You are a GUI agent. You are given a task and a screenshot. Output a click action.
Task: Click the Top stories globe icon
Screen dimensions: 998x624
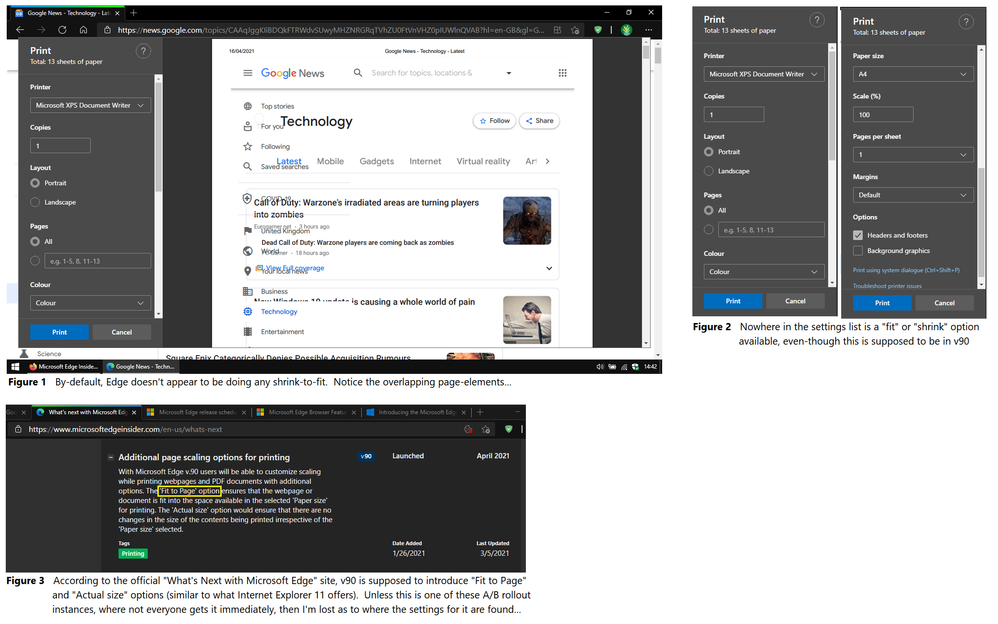(x=248, y=106)
